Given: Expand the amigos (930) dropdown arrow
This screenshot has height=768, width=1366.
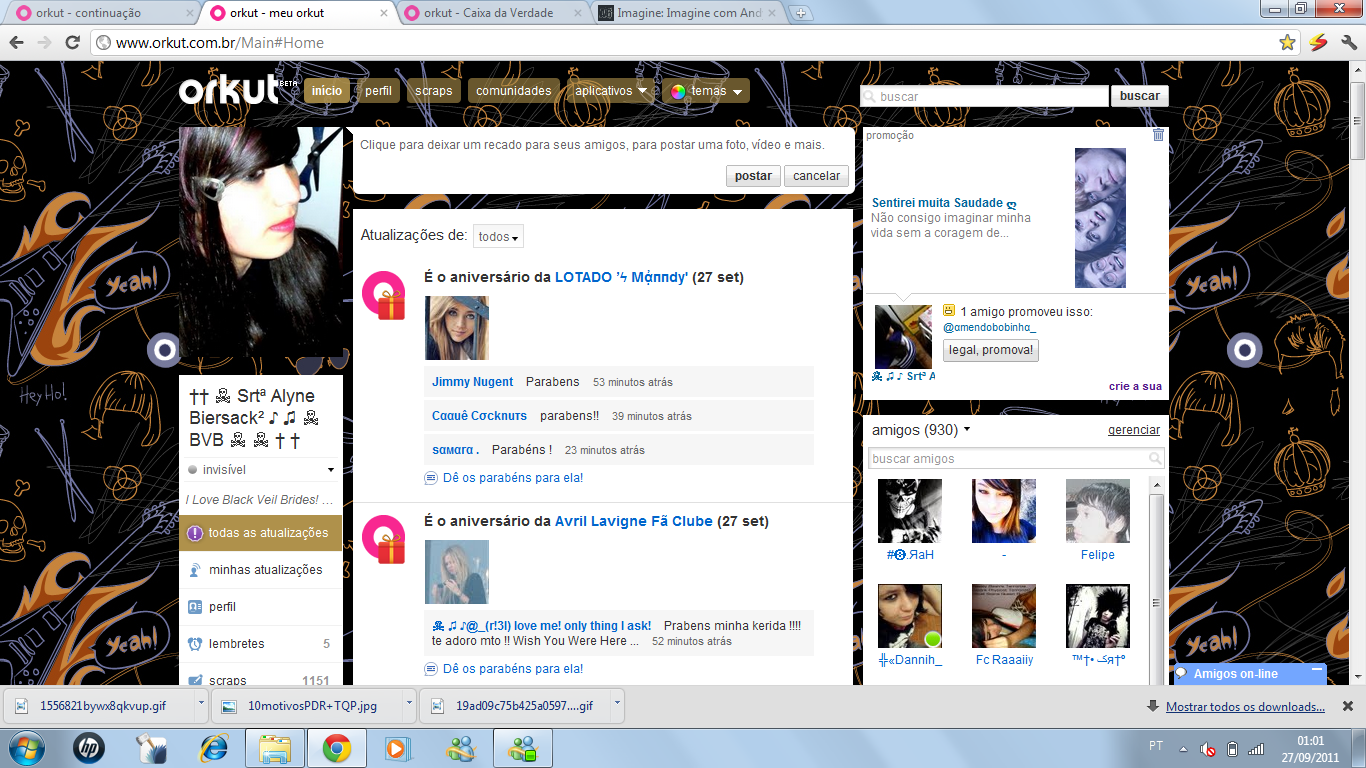Looking at the screenshot, I should 967,430.
